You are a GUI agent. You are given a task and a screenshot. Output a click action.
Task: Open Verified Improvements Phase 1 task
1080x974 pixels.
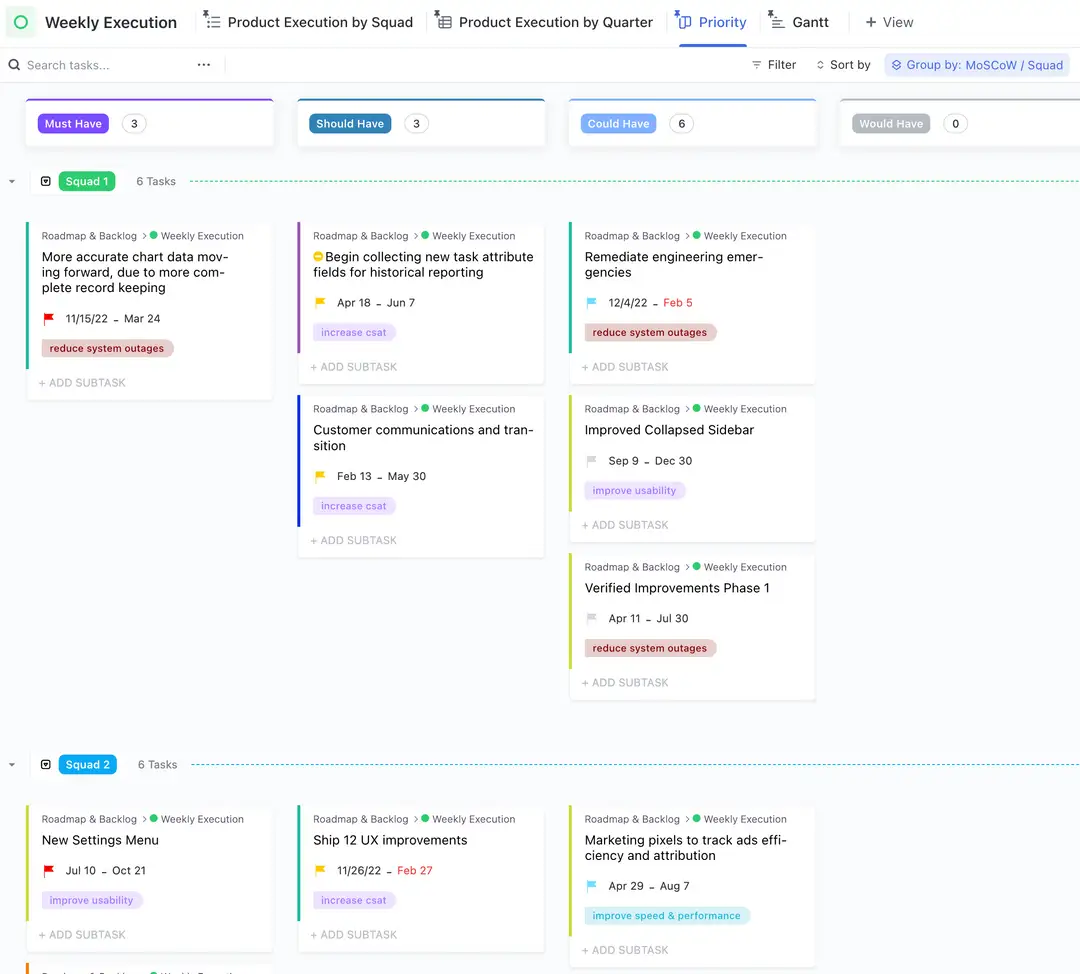pyautogui.click(x=677, y=588)
